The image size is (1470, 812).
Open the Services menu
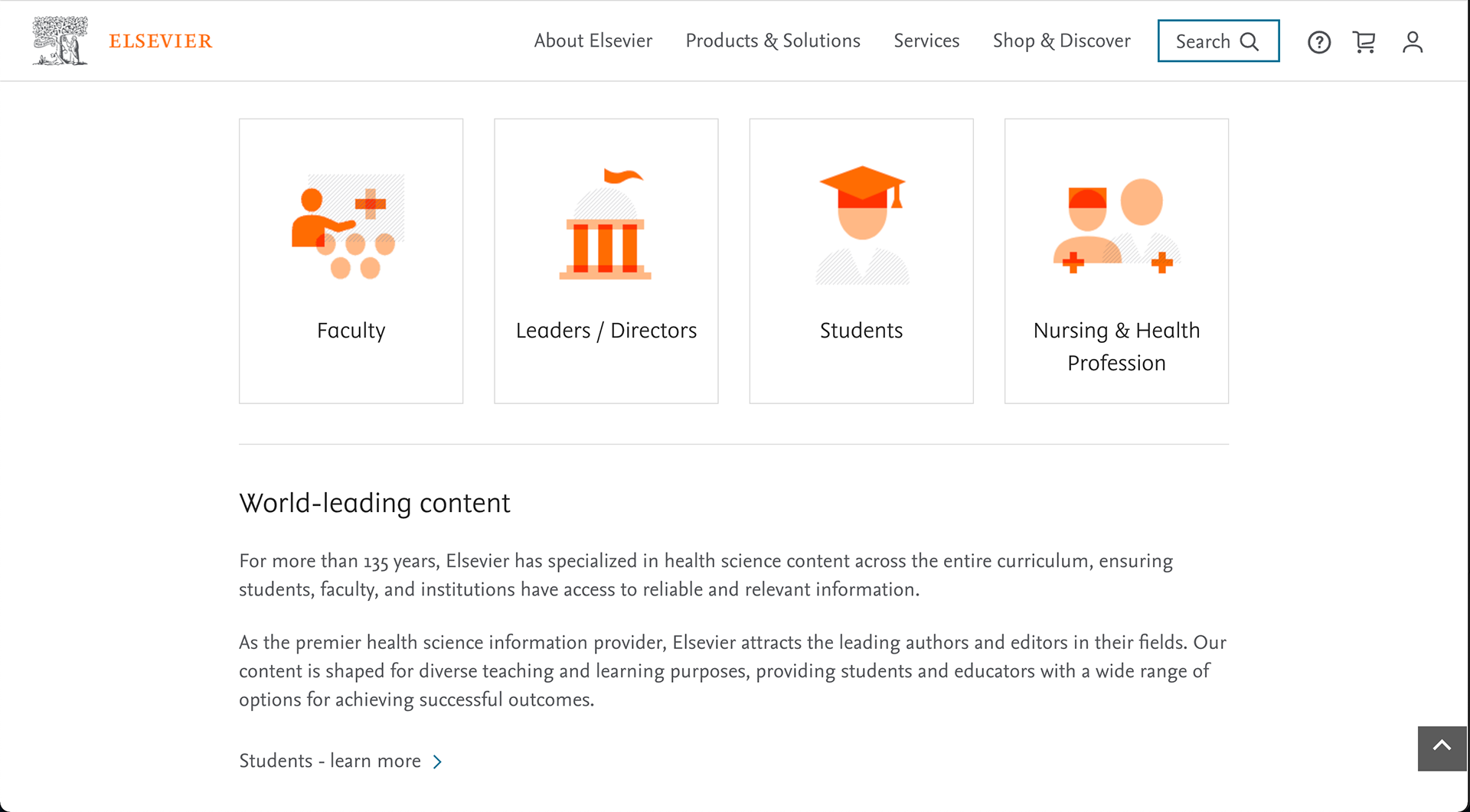pos(926,41)
